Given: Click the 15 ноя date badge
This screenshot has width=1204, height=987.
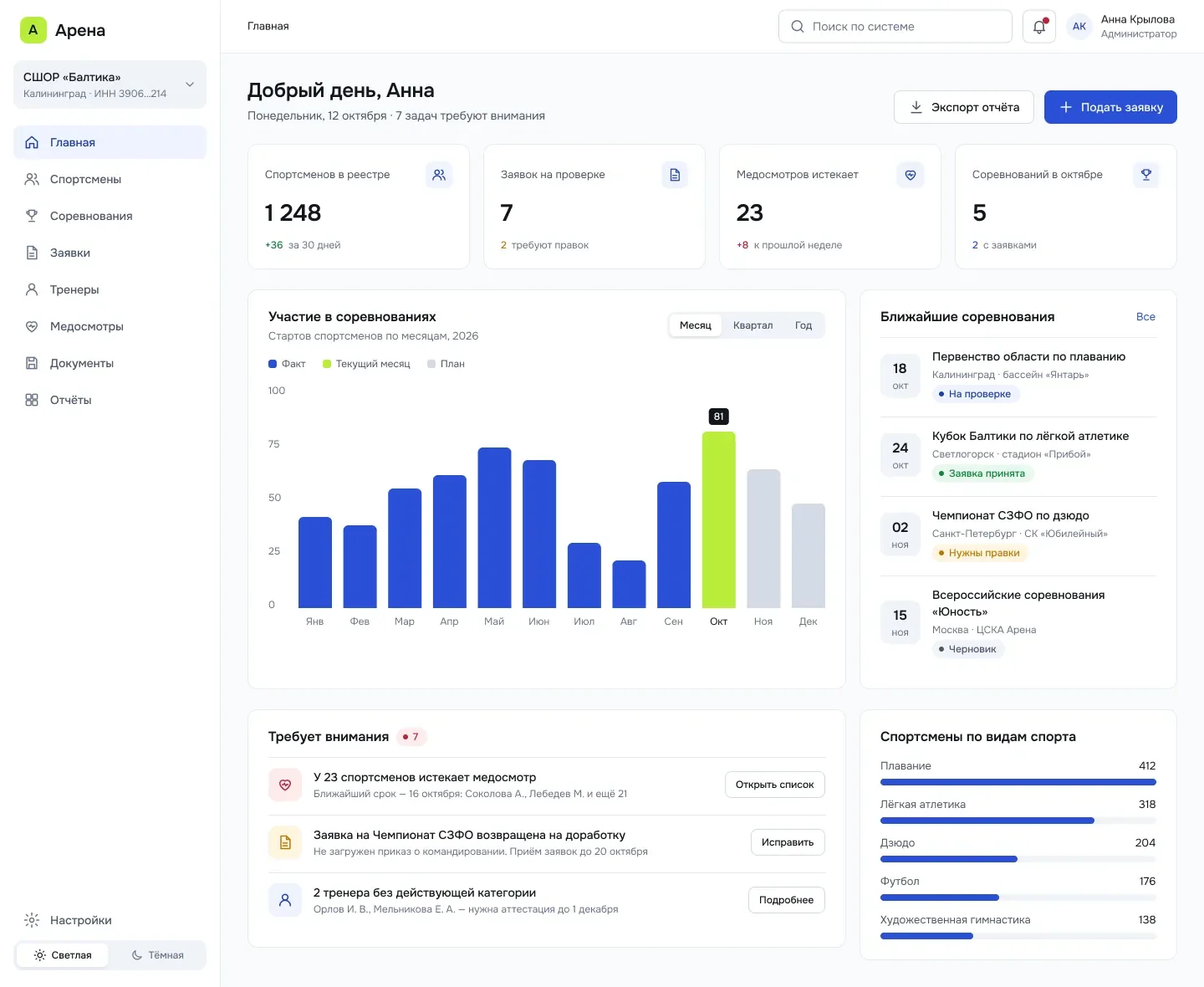Looking at the screenshot, I should 900,622.
